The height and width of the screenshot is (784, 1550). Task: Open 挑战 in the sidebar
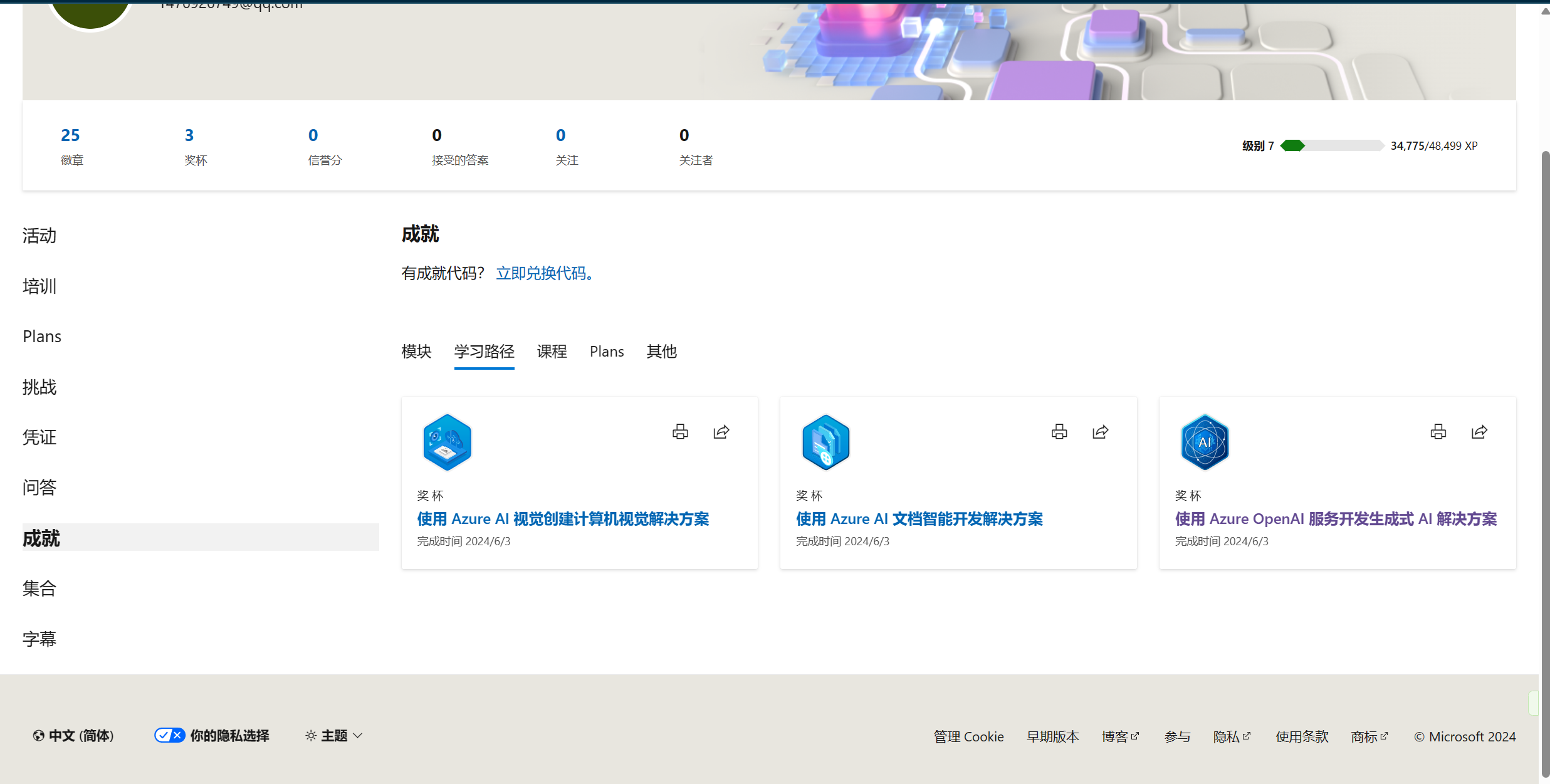click(x=39, y=387)
